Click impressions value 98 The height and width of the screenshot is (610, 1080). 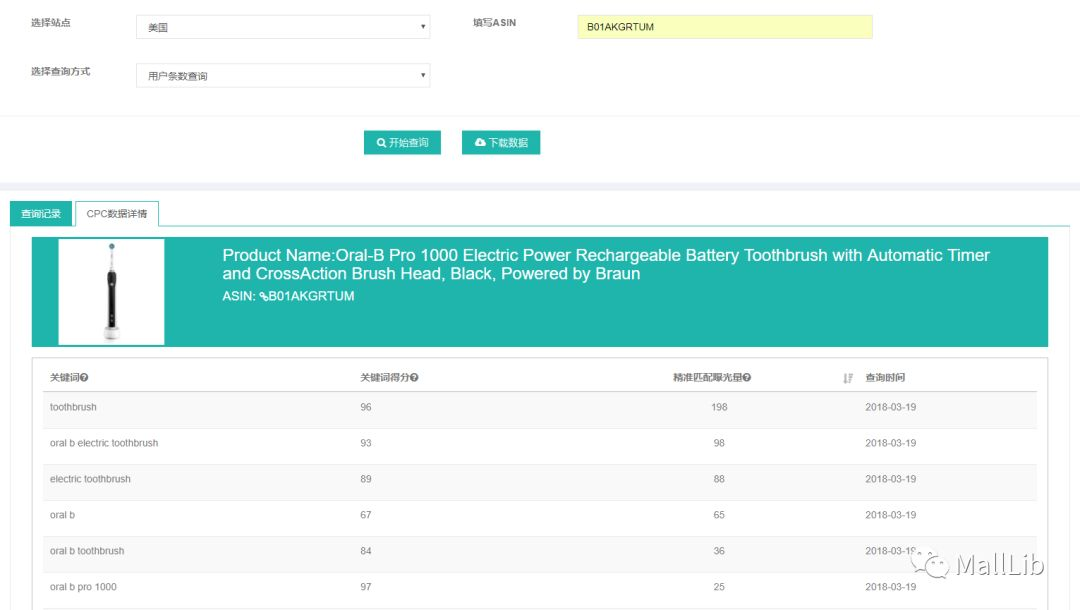tap(719, 443)
